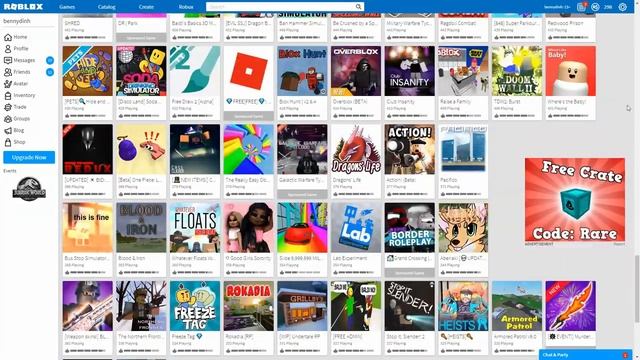Open the red Roblox logo FREE game

[x=249, y=71]
